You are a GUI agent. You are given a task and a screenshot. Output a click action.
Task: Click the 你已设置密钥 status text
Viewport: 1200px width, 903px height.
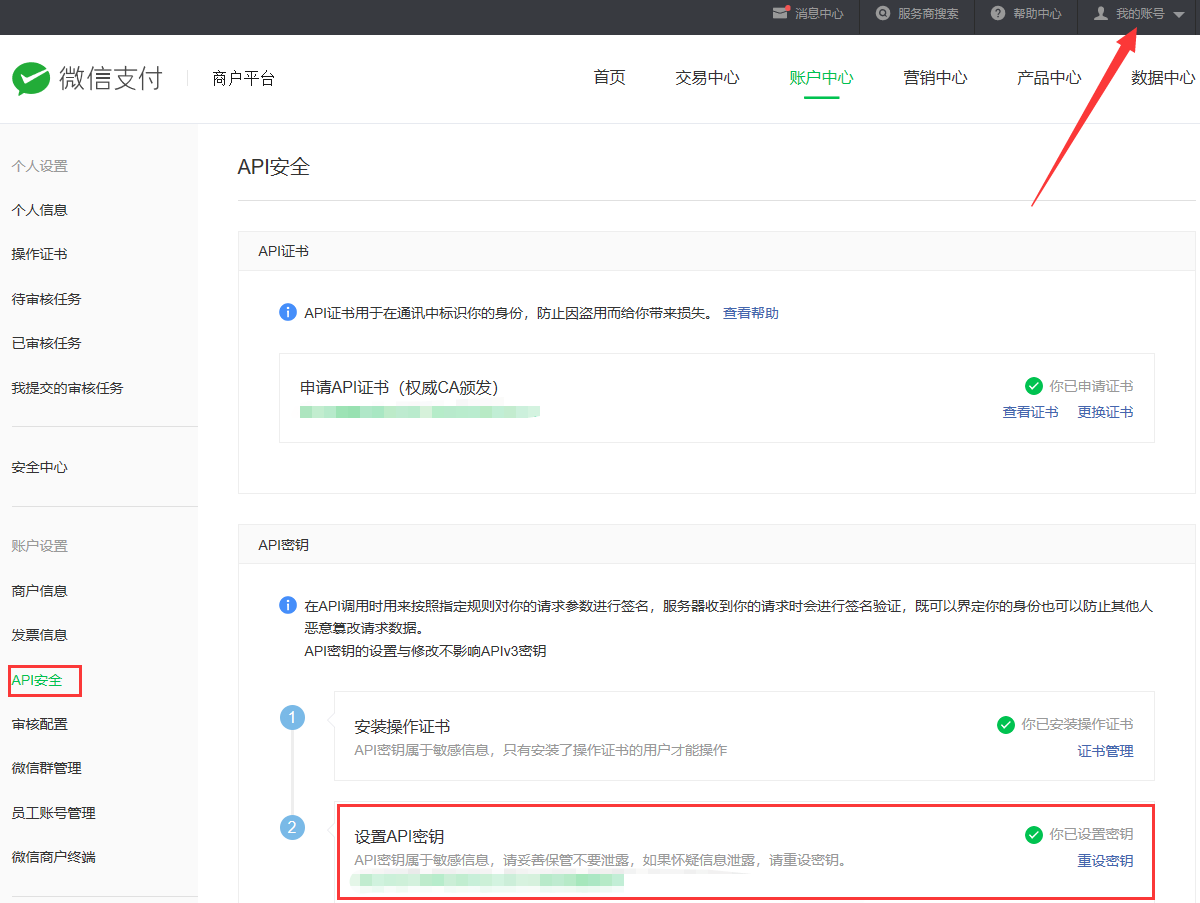point(1091,835)
